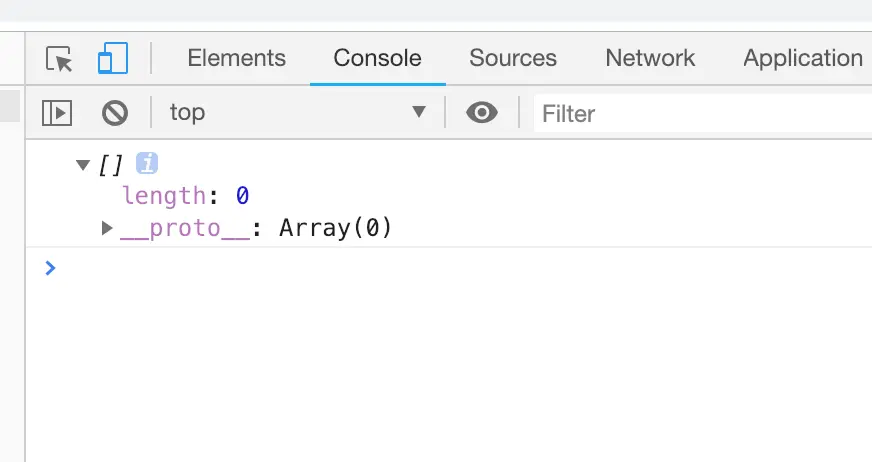Switch to the Elements tab
This screenshot has width=872, height=462.
pyautogui.click(x=236, y=58)
